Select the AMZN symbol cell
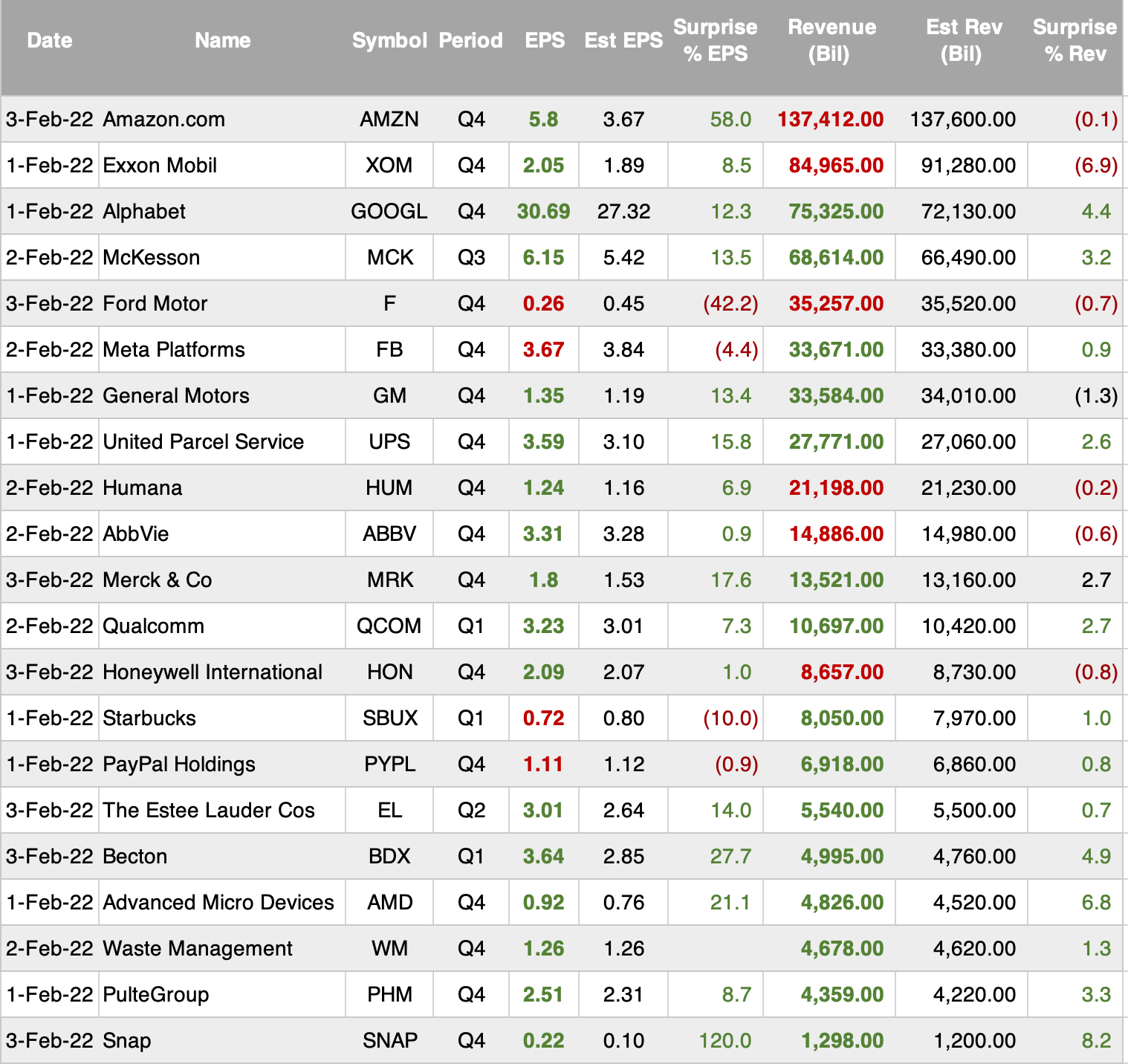This screenshot has height=1064, width=1128. [389, 119]
